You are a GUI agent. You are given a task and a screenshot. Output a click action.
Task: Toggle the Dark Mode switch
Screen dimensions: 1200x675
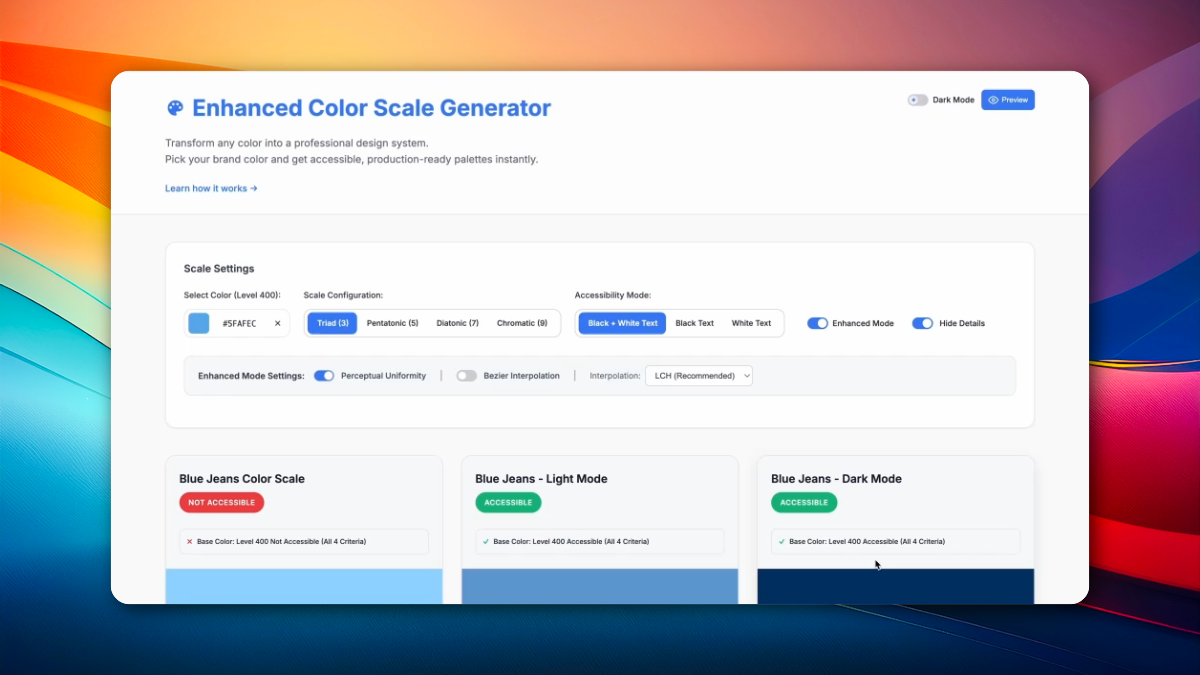(918, 99)
